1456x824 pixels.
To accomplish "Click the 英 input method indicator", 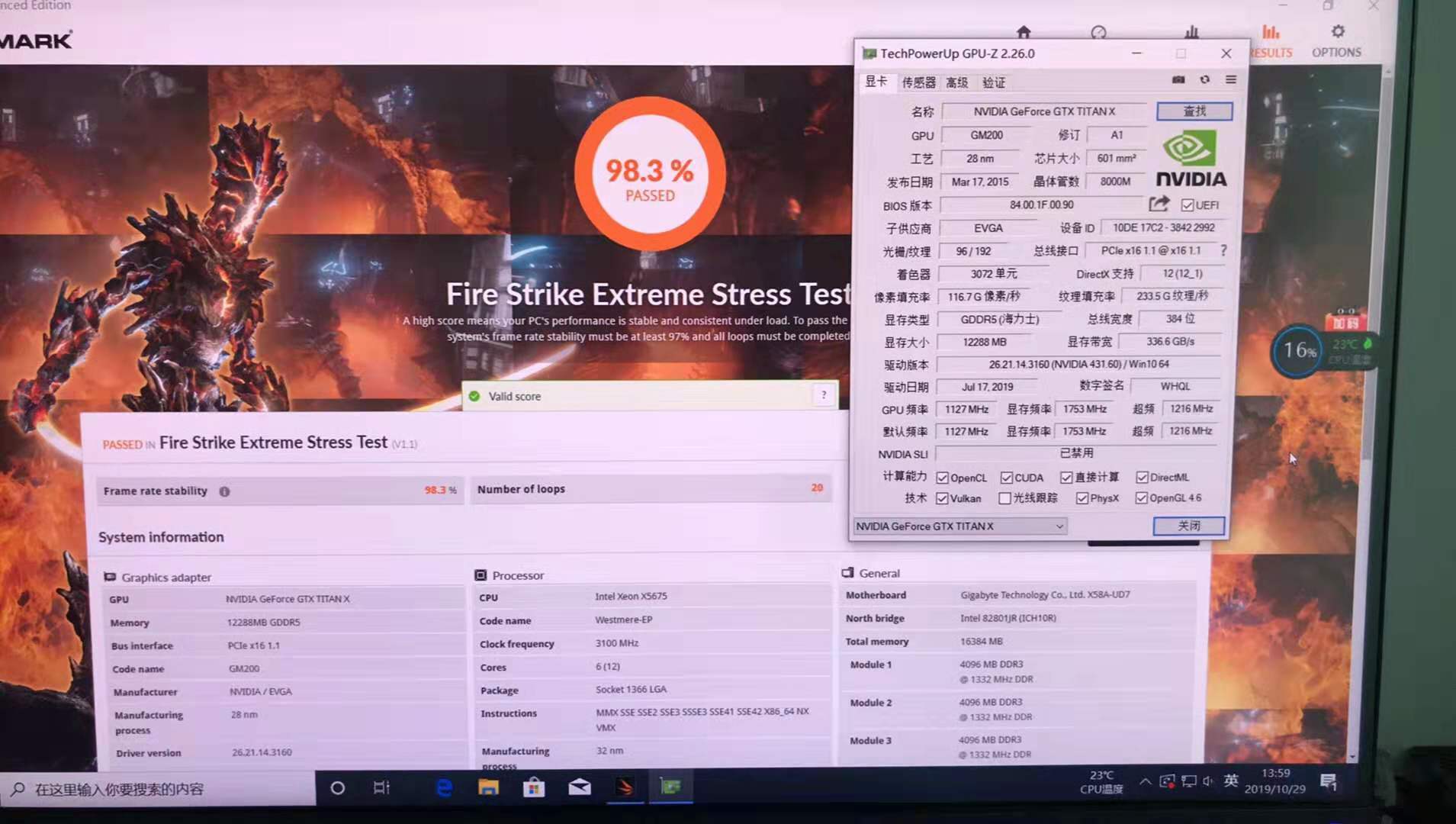I will [1231, 781].
